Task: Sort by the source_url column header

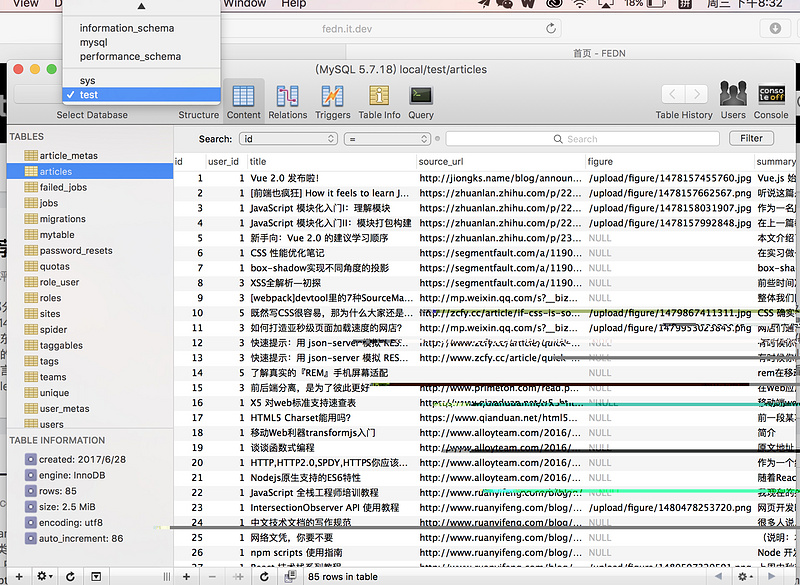Action: pos(501,162)
